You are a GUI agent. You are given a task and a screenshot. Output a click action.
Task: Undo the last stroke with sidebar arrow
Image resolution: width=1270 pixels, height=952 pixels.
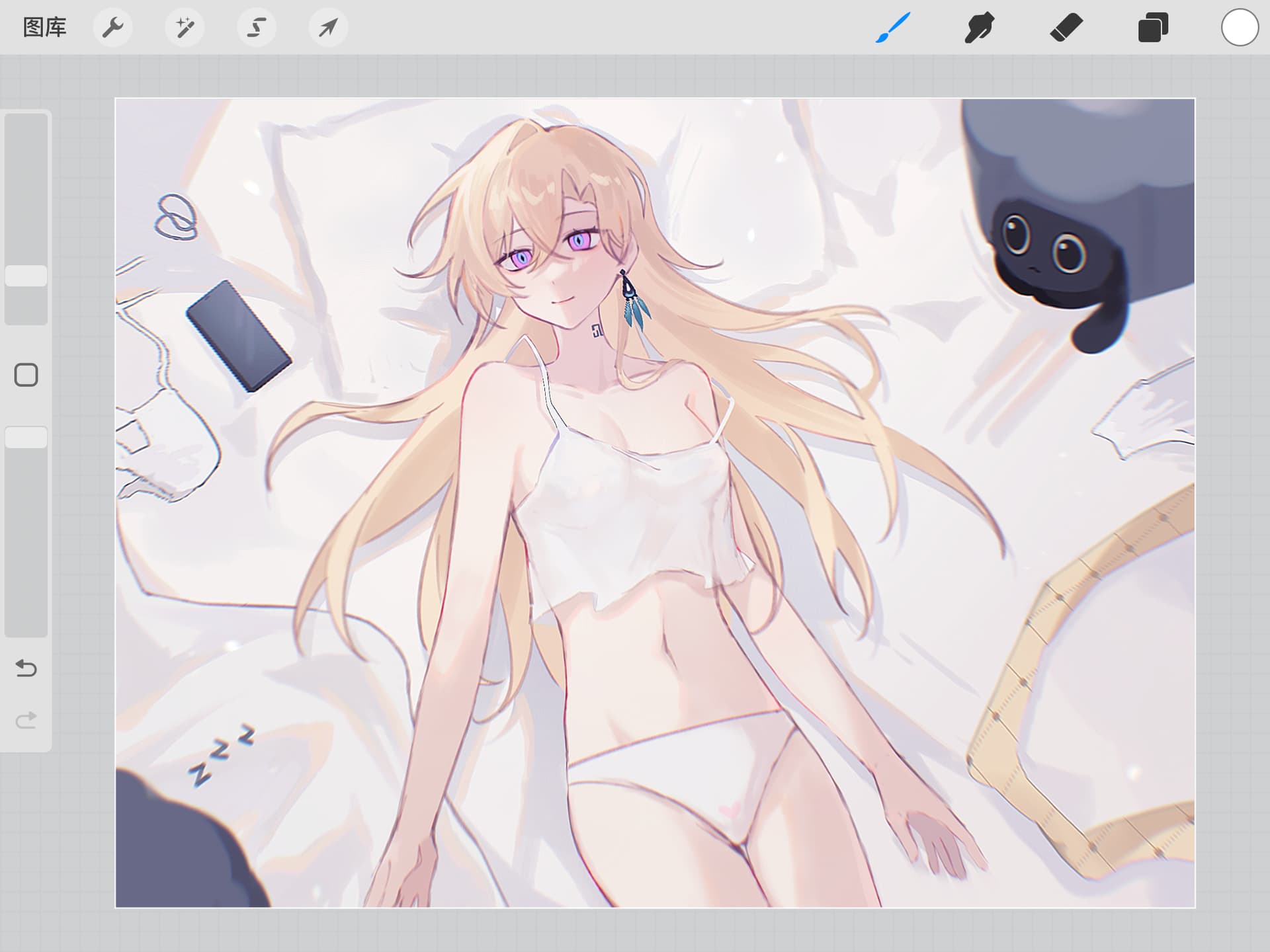coord(26,668)
